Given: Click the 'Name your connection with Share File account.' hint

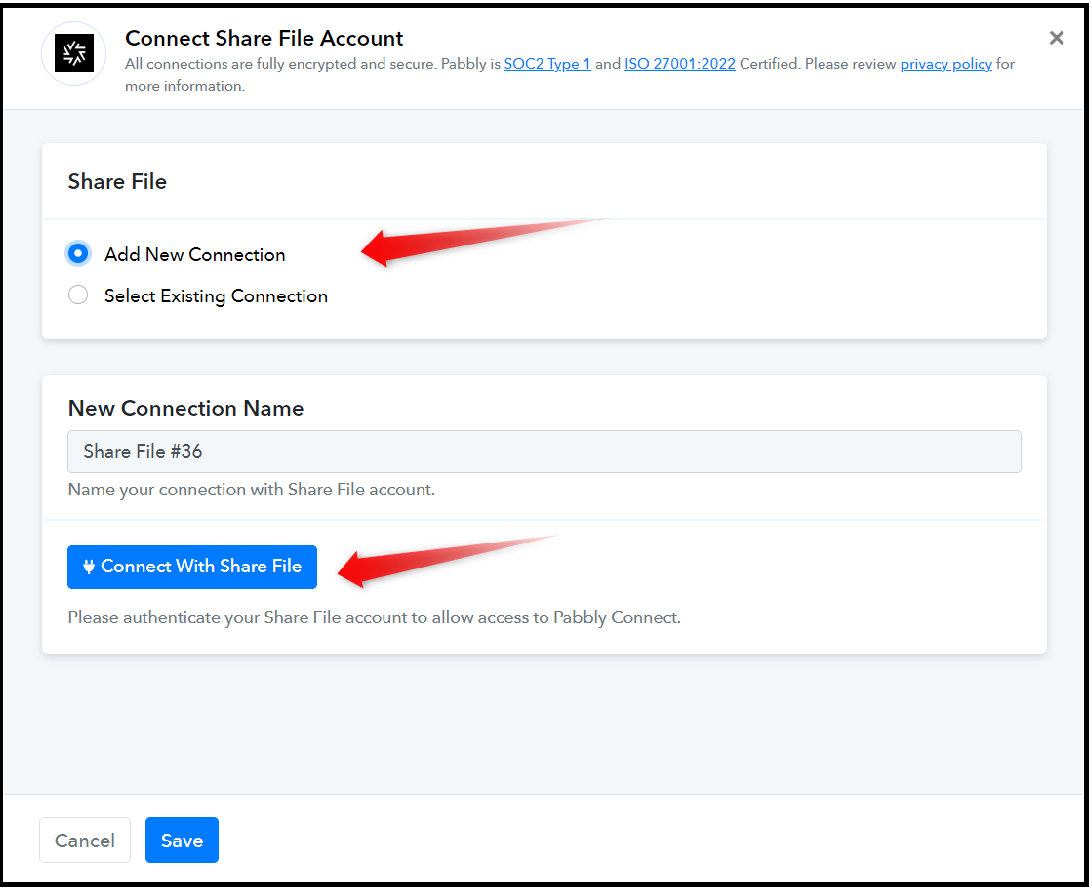Looking at the screenshot, I should pyautogui.click(x=251, y=490).
